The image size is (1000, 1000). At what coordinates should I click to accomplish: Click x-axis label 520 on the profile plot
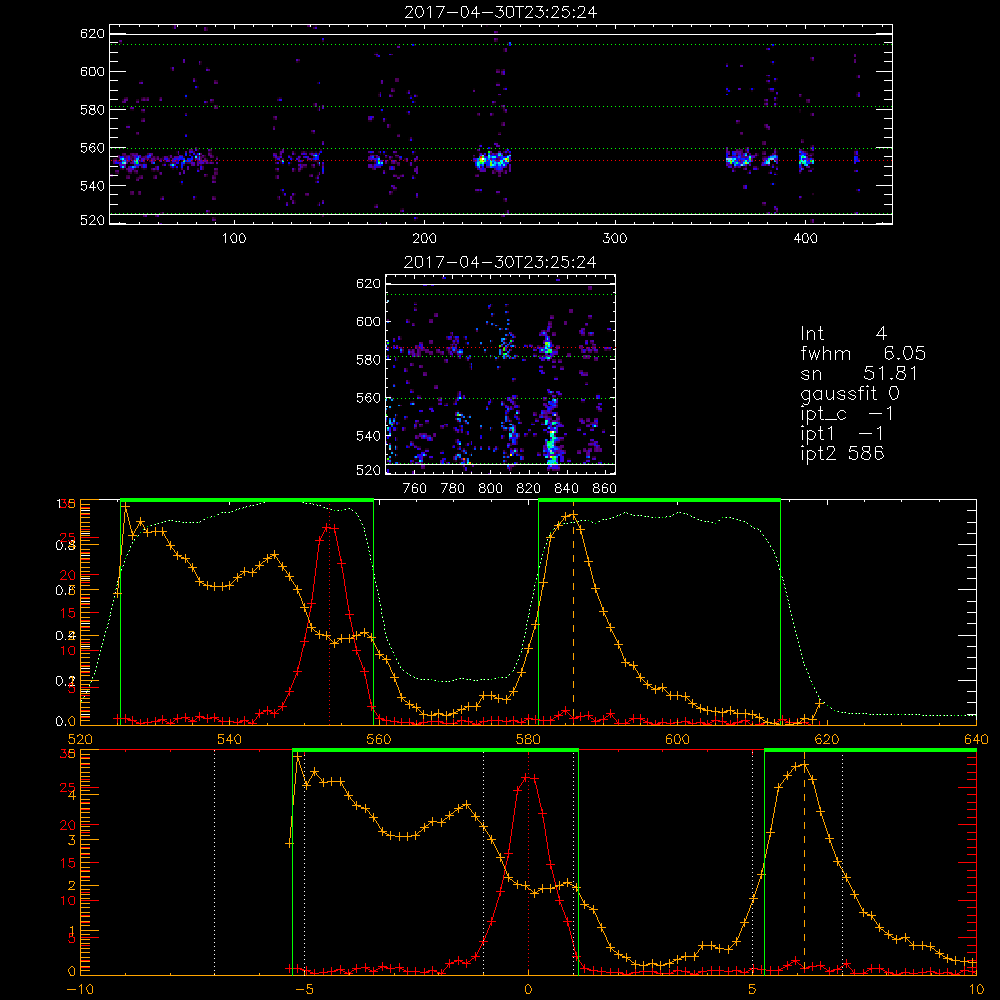click(x=80, y=739)
